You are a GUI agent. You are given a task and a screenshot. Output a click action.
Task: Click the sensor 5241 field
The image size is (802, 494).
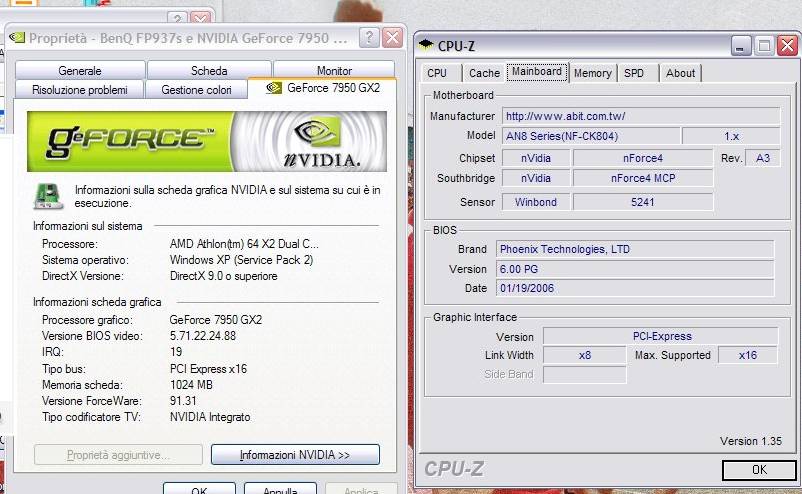[x=642, y=202]
